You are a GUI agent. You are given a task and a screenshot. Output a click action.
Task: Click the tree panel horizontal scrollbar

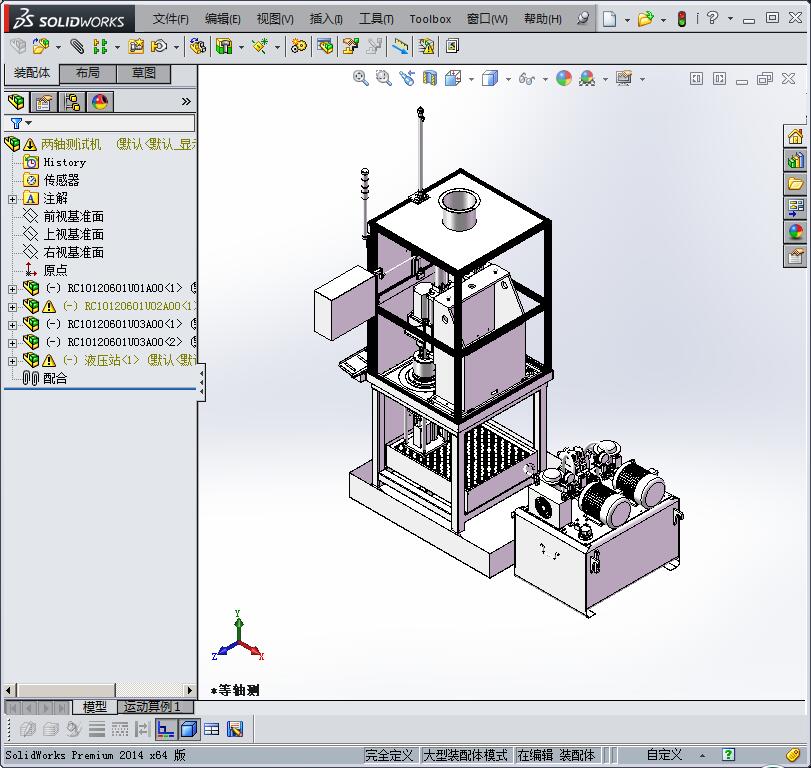click(x=98, y=690)
